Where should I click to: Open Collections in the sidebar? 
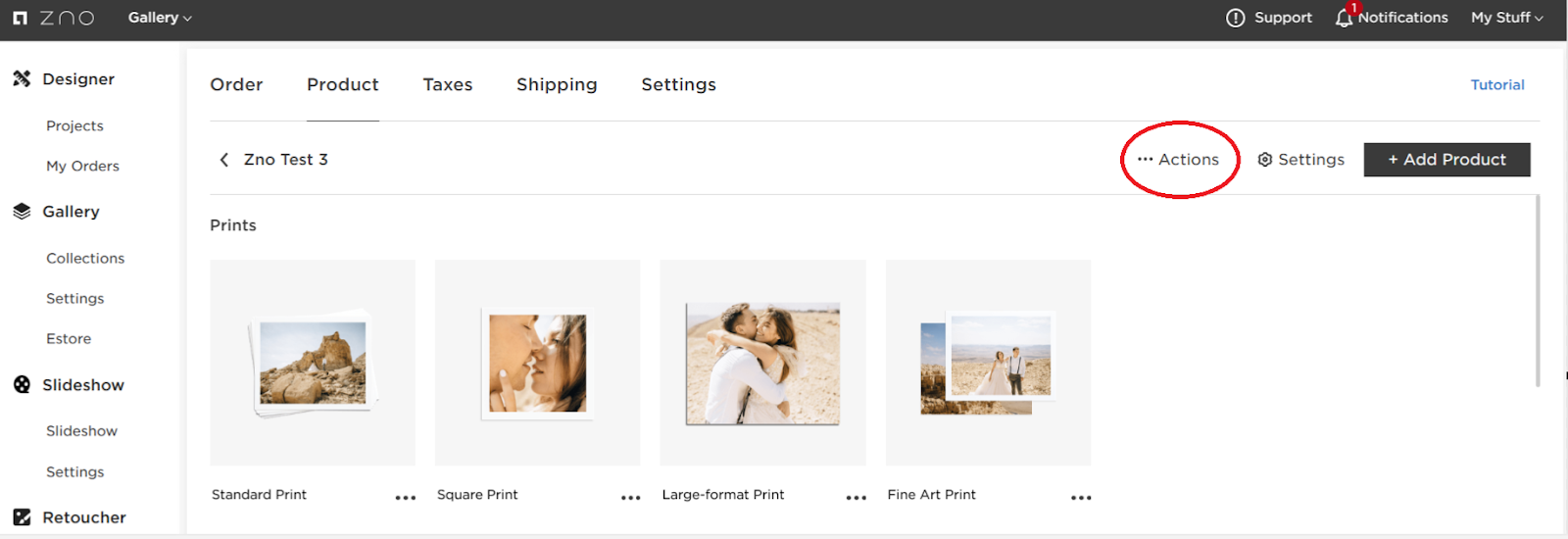[85, 259]
